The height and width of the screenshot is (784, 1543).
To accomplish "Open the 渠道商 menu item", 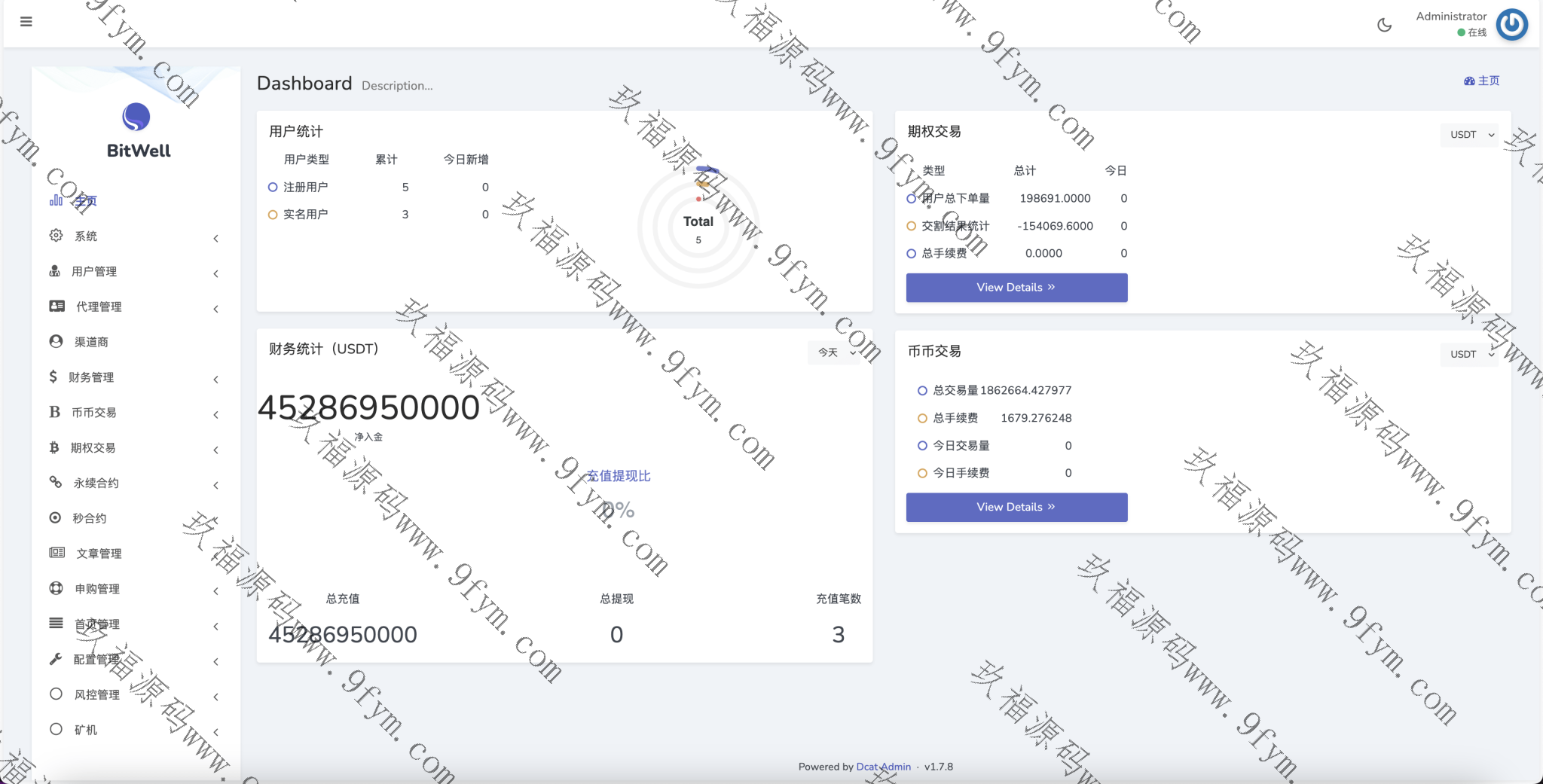I will coord(91,342).
